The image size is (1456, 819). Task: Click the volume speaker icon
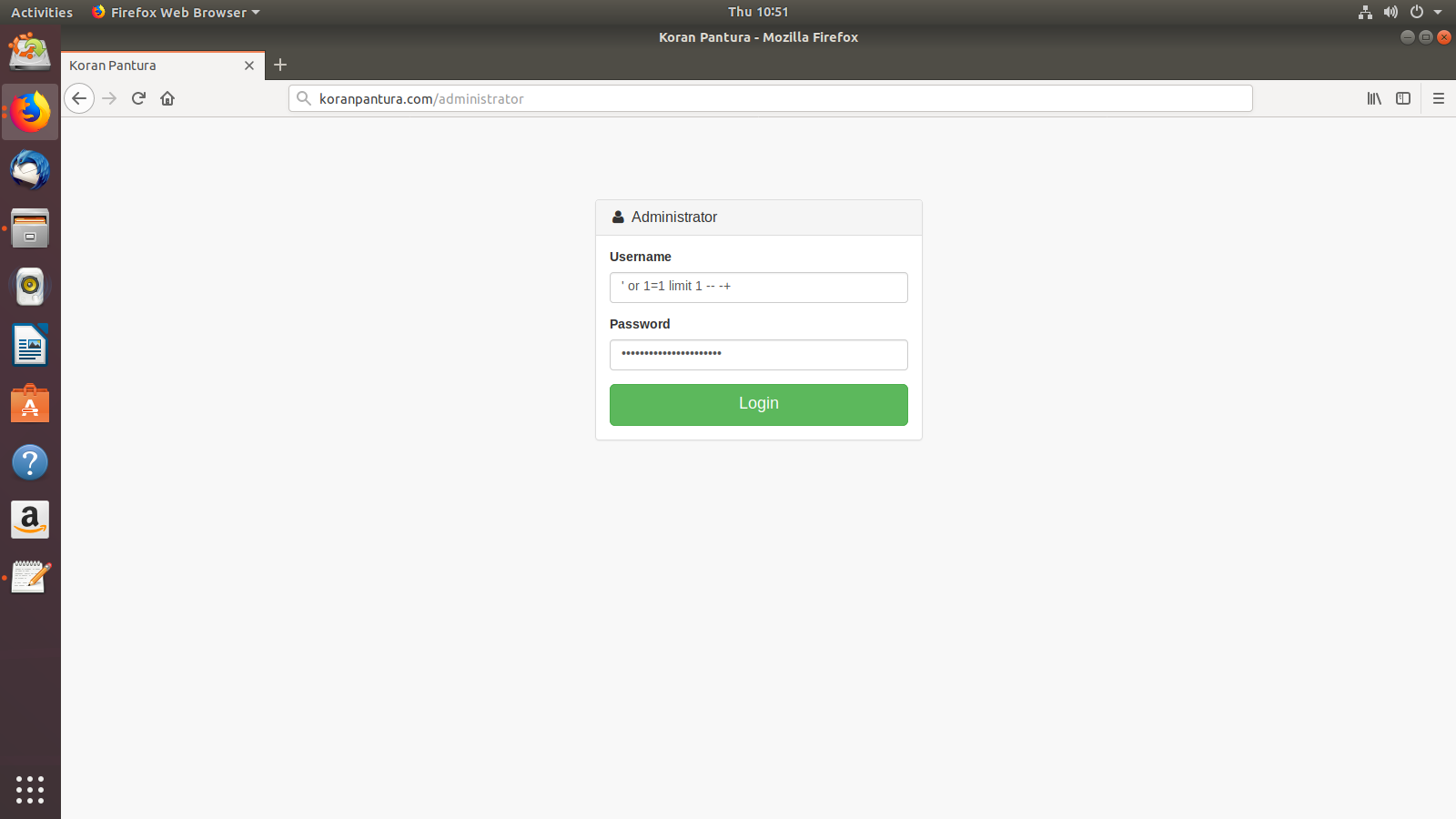point(1390,12)
